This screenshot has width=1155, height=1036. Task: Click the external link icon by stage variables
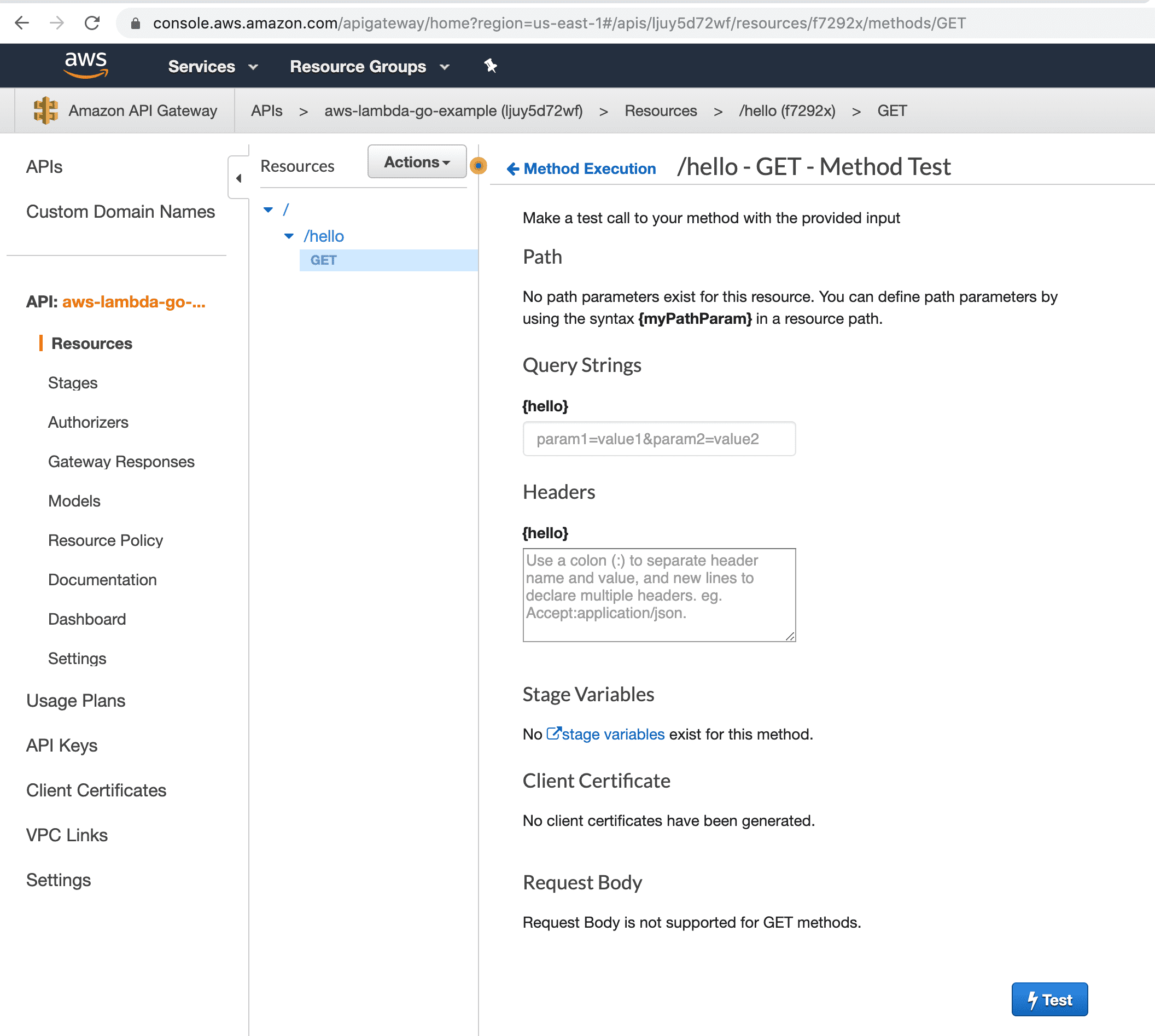click(553, 732)
